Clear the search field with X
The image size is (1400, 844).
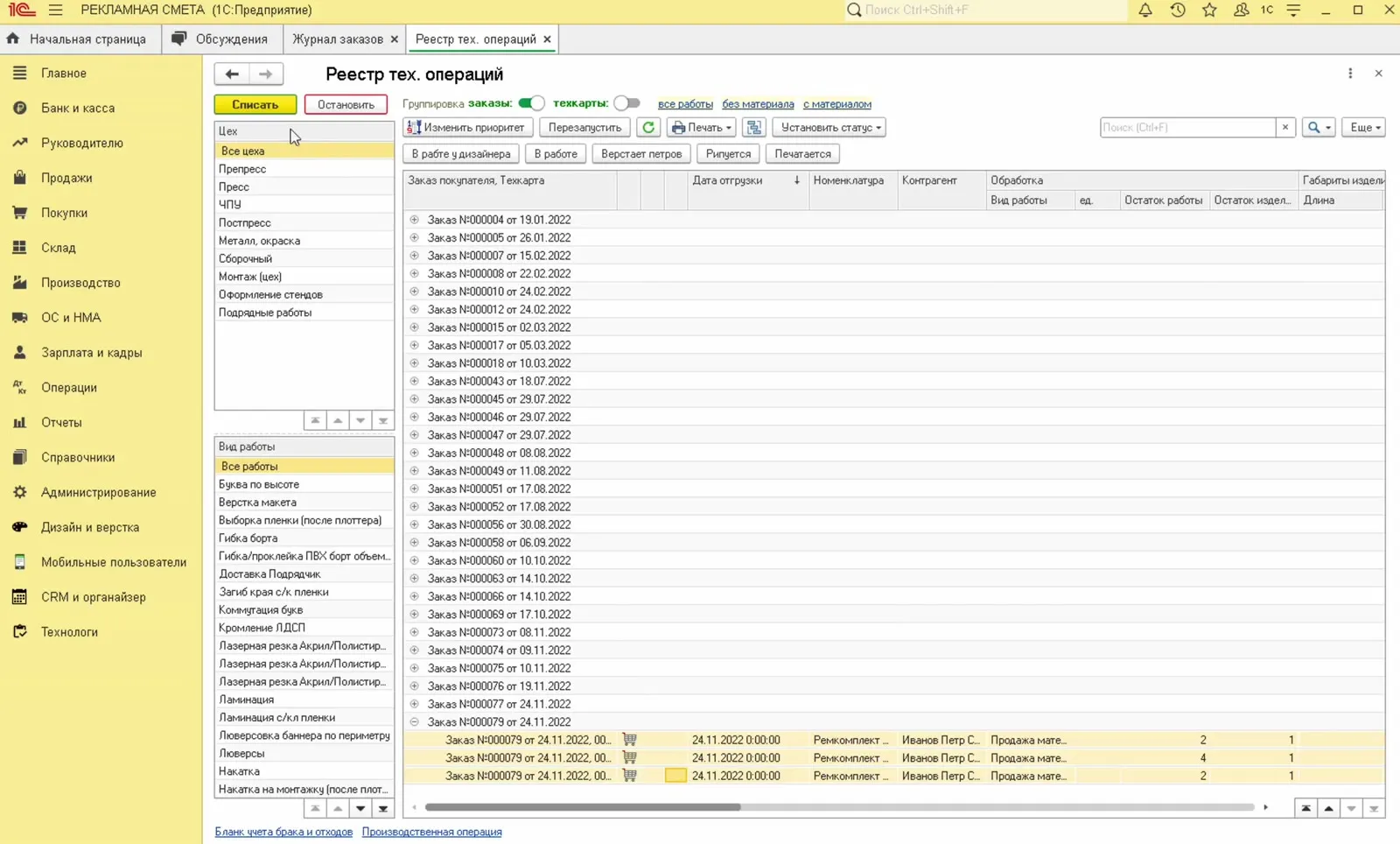1285,128
